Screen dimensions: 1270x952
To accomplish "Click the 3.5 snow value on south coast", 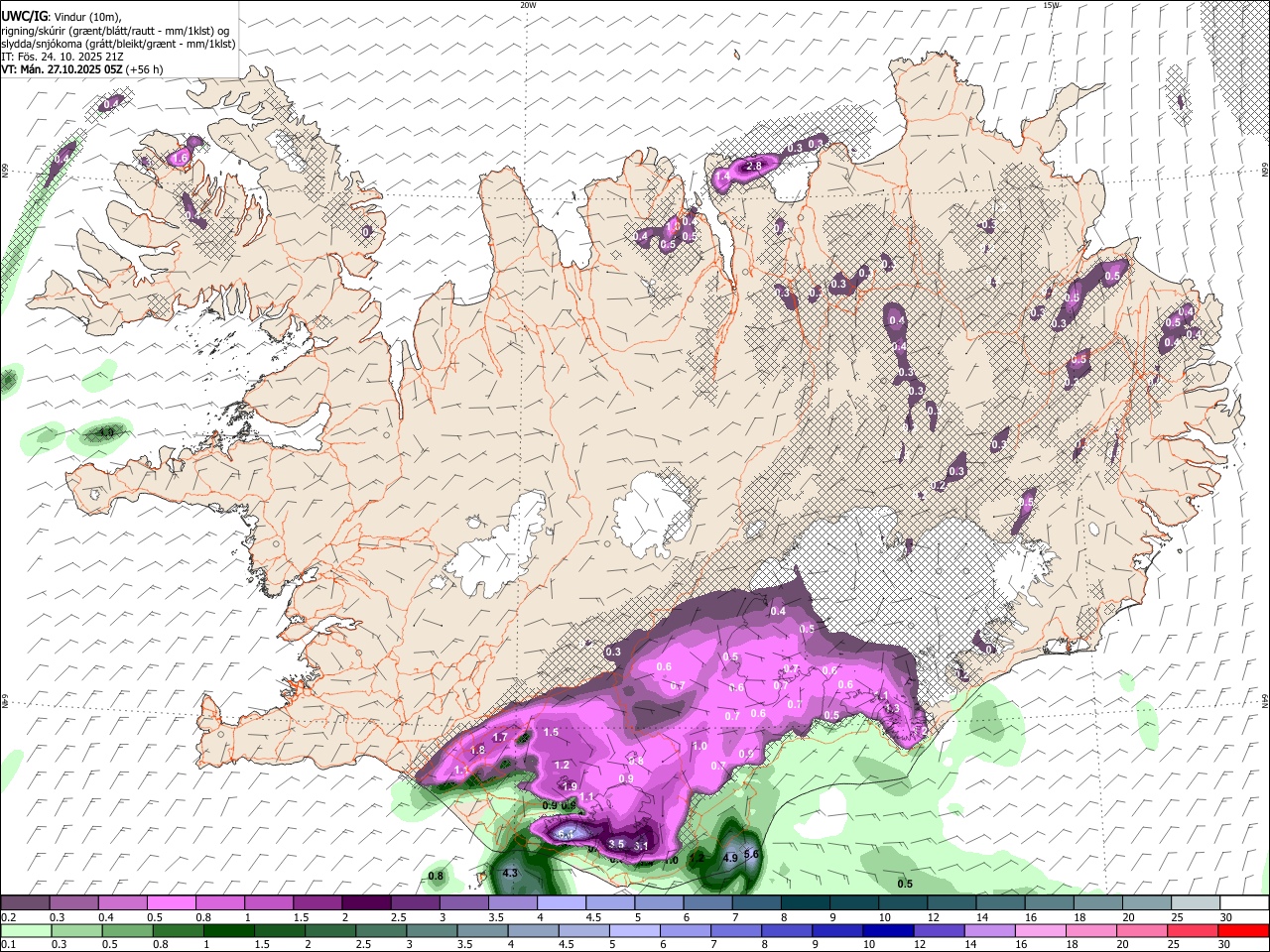I will (616, 844).
